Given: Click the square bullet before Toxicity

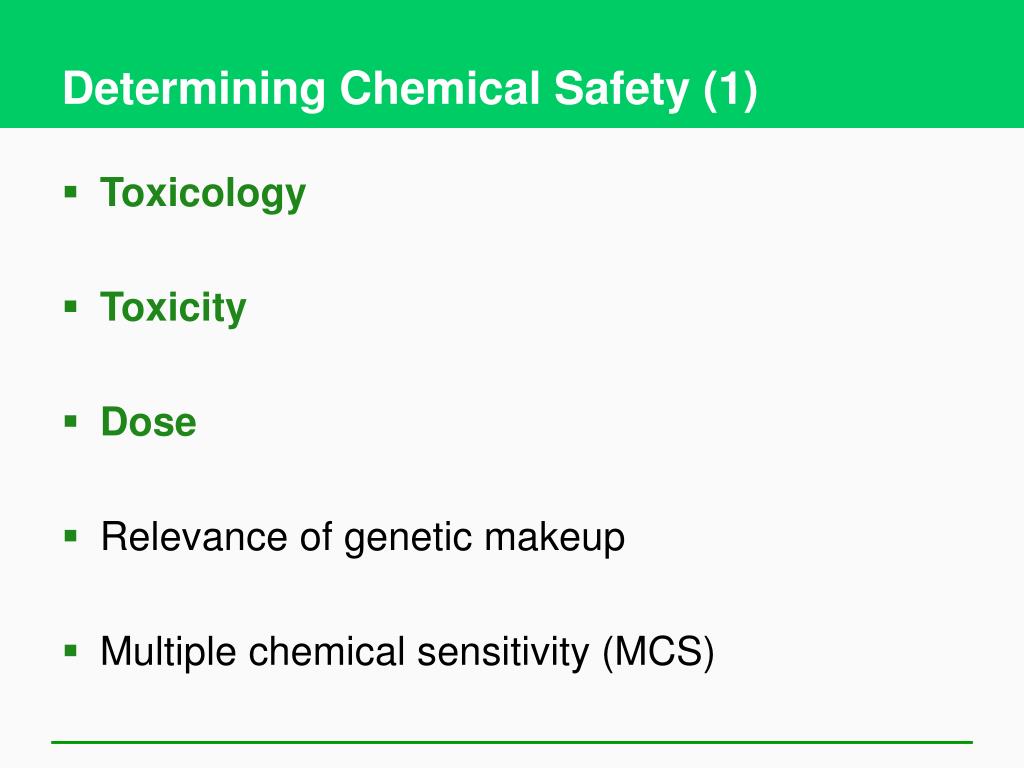Looking at the screenshot, I should pos(71,306).
